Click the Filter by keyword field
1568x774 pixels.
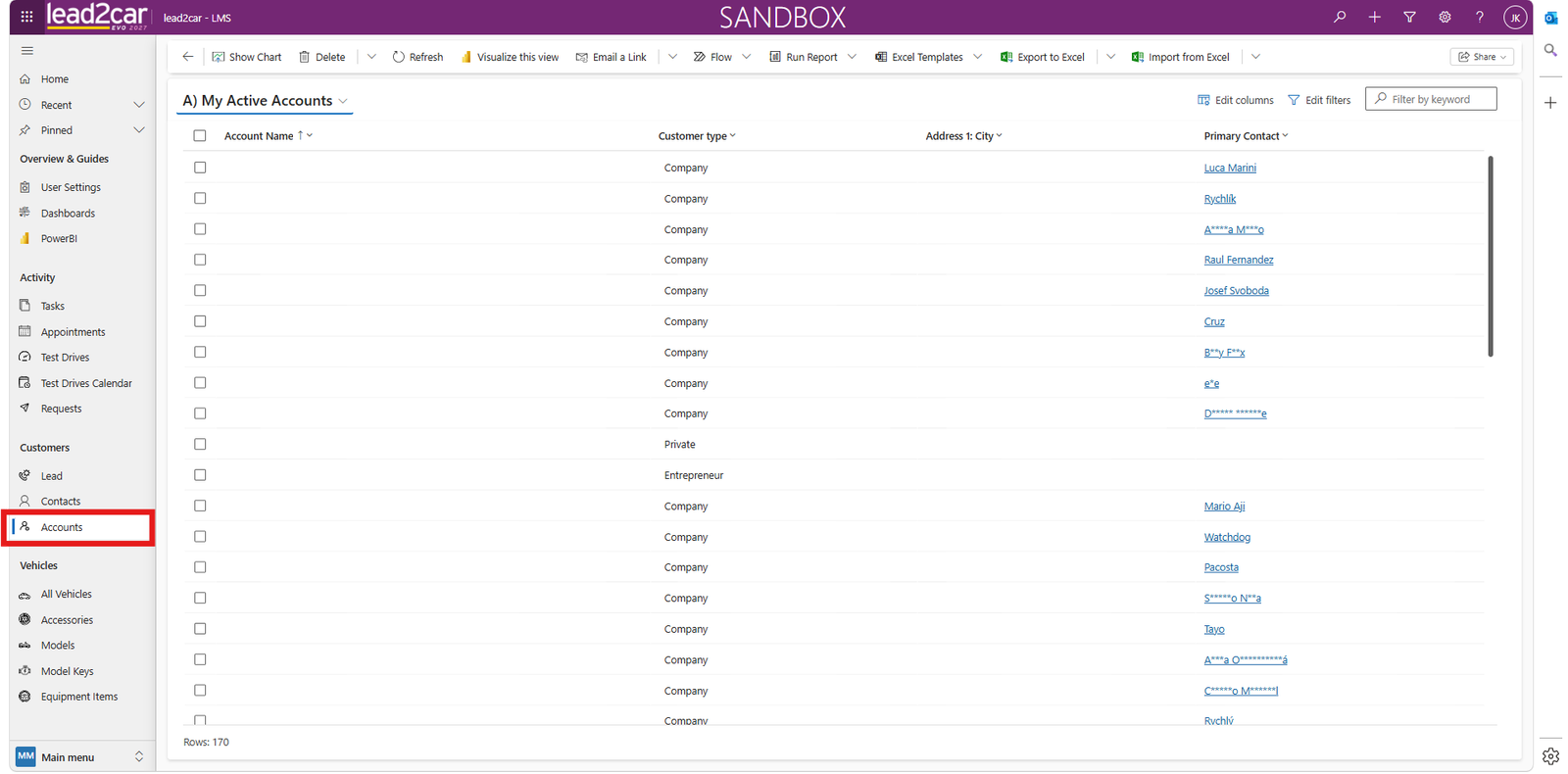coord(1431,99)
